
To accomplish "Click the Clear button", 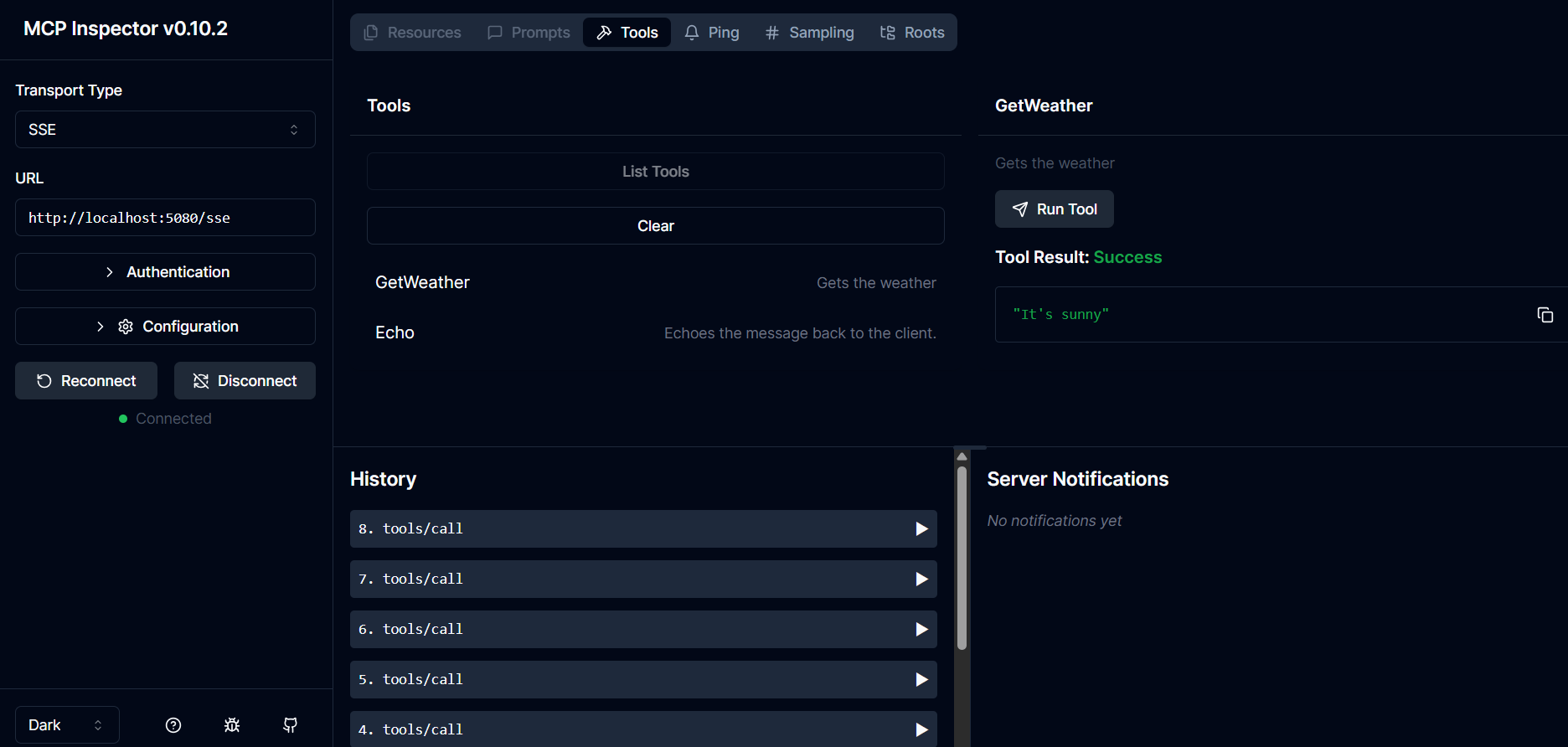I will click(656, 226).
